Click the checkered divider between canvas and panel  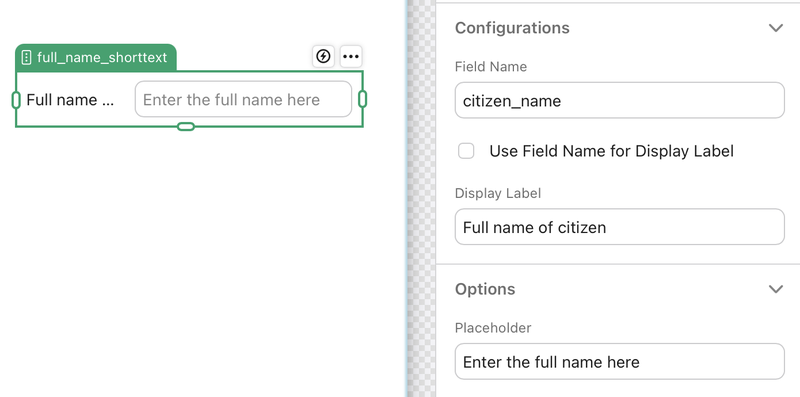point(421,198)
